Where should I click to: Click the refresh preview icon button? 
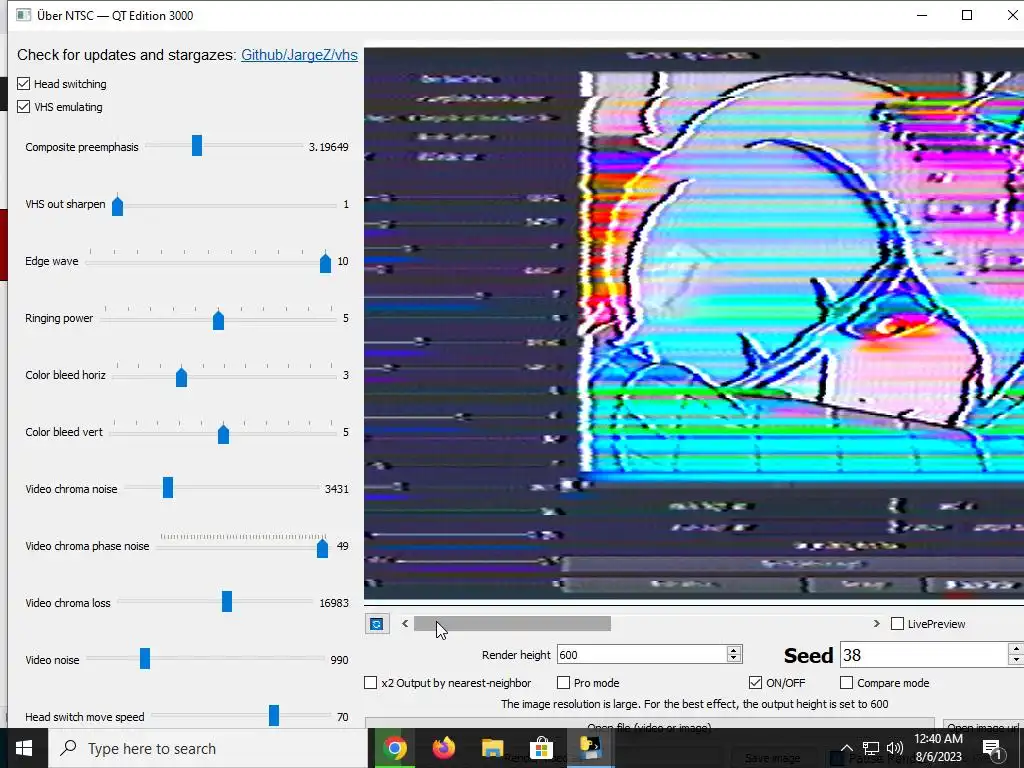coord(377,624)
